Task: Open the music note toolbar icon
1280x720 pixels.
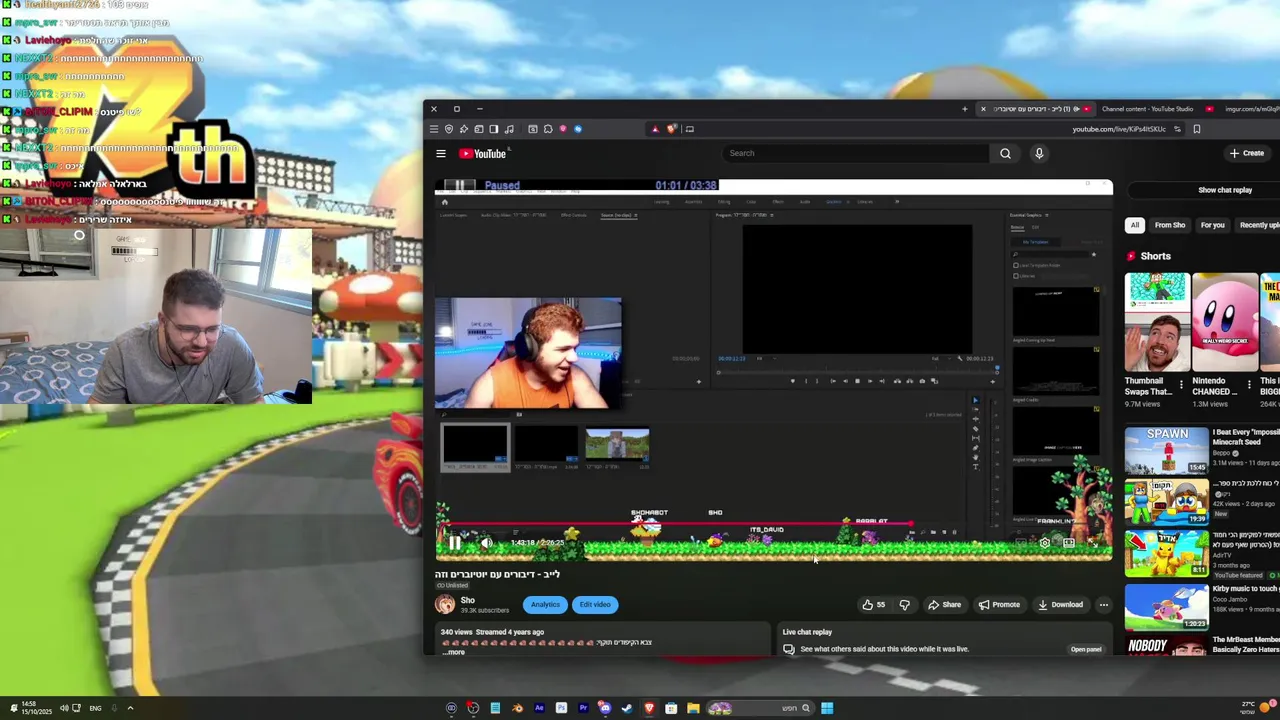Action: [509, 129]
